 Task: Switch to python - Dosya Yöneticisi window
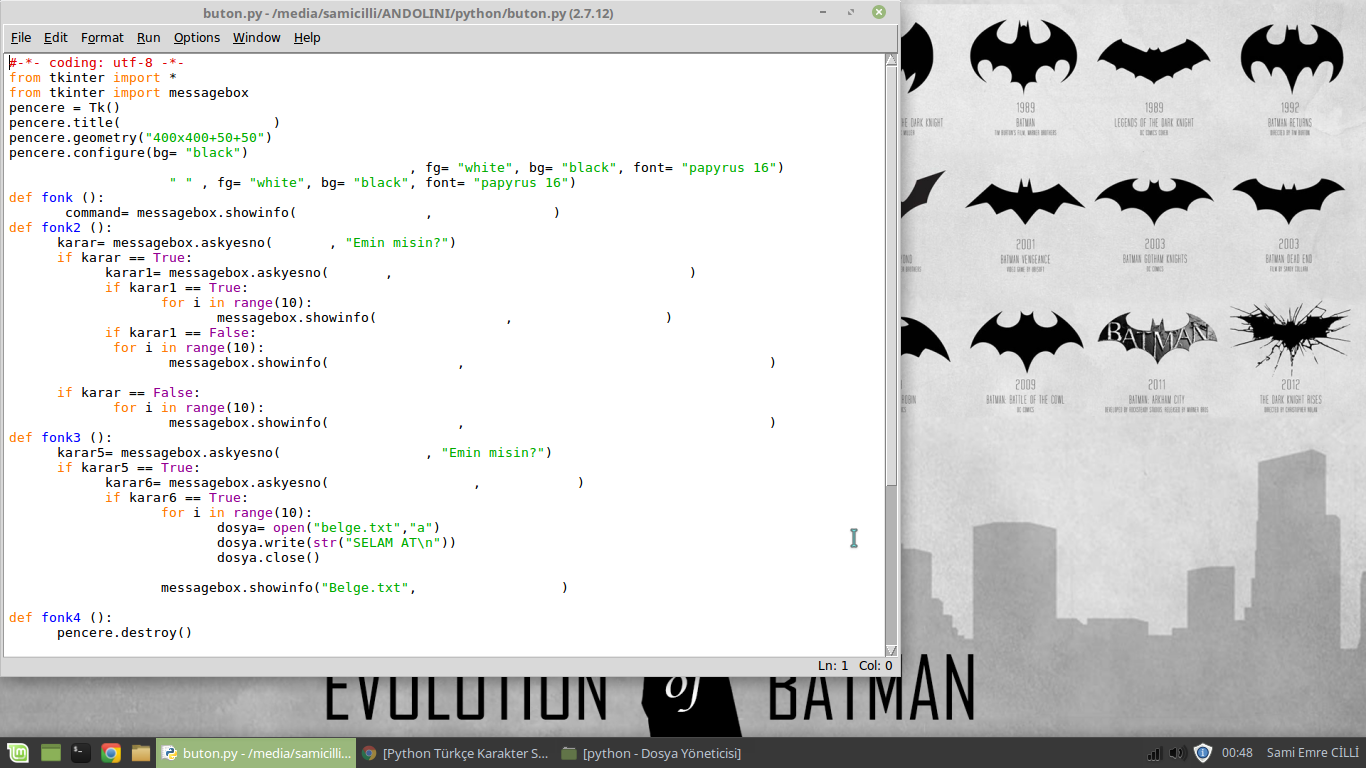(652, 753)
